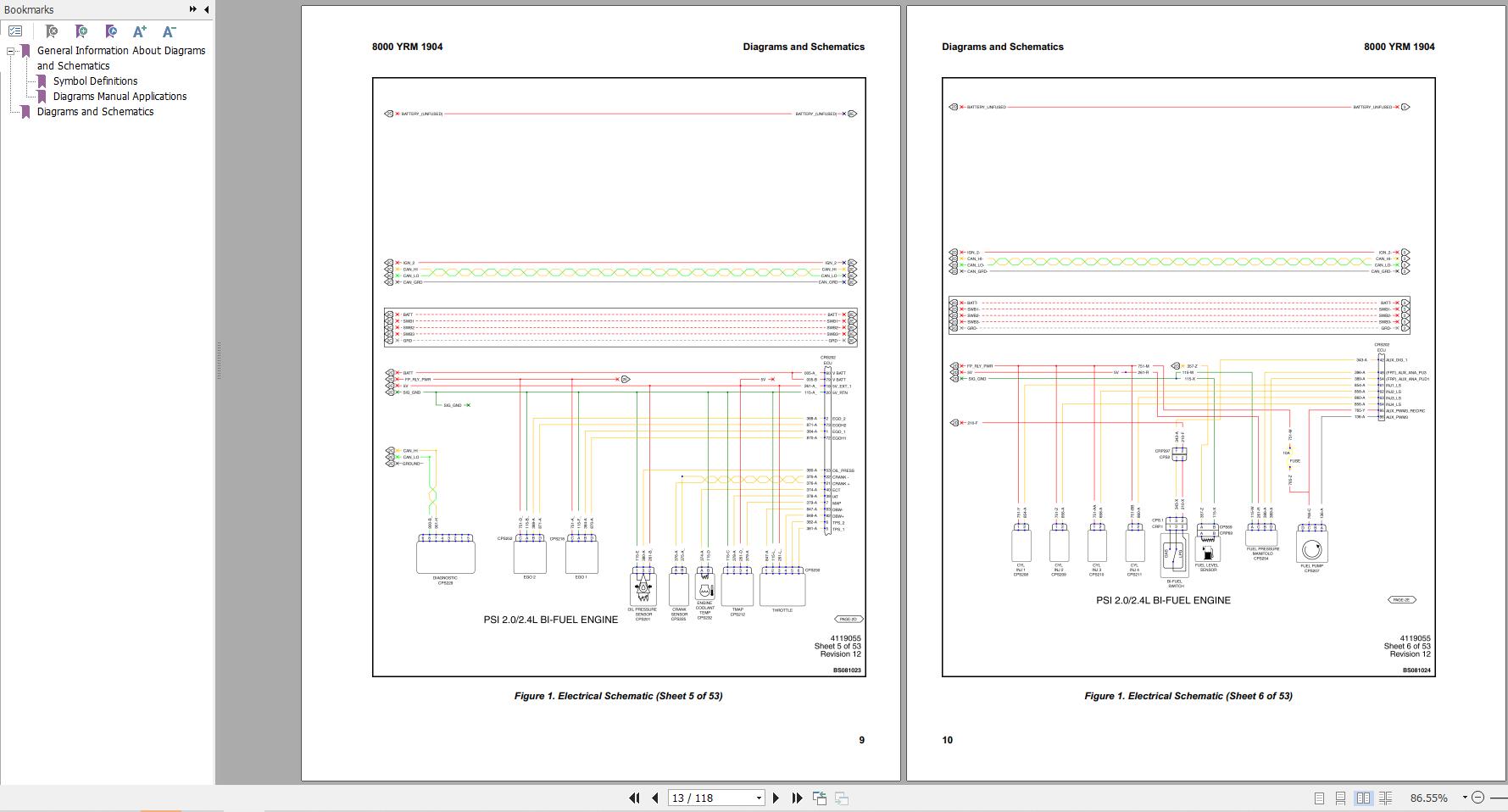Locate current bookmark using the locate icon

pyautogui.click(x=110, y=31)
